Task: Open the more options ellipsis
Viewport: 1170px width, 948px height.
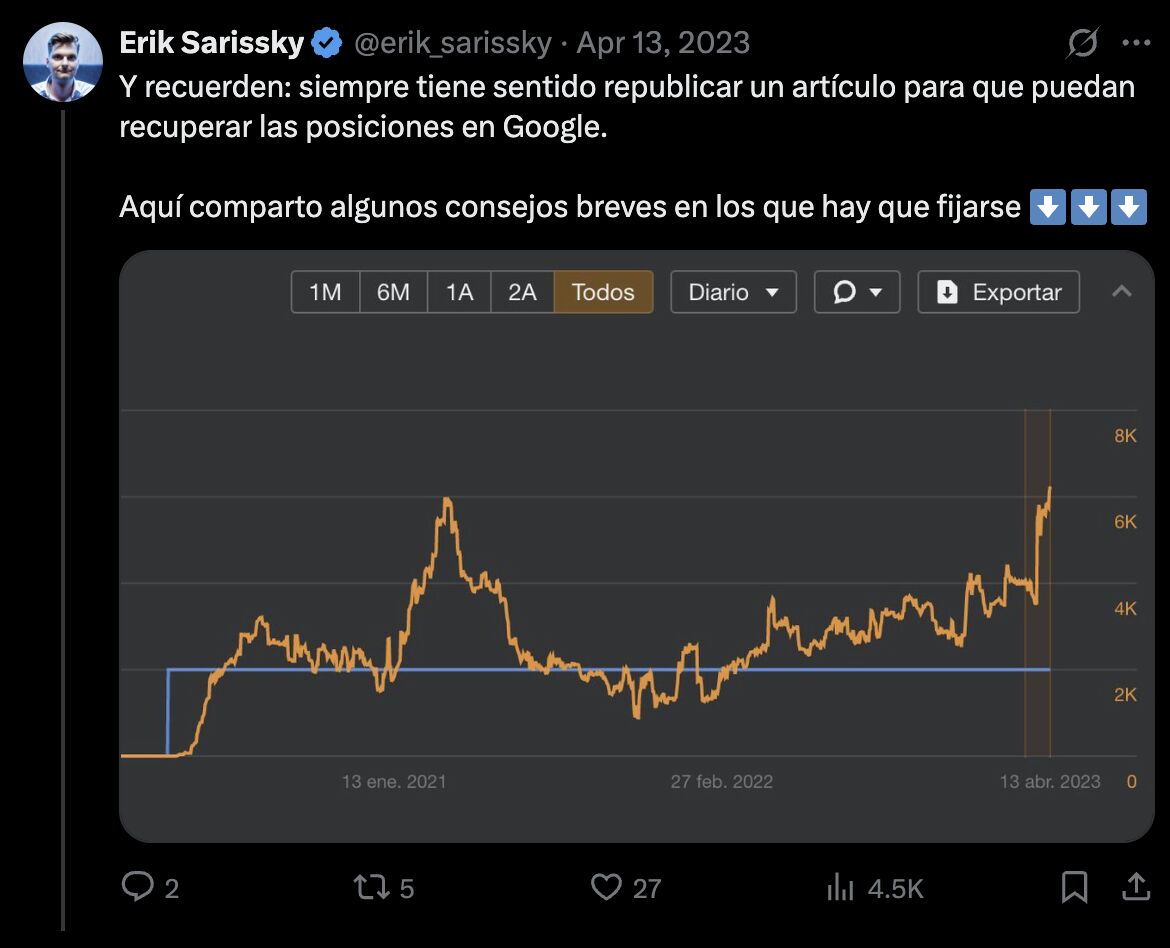Action: (1136, 41)
